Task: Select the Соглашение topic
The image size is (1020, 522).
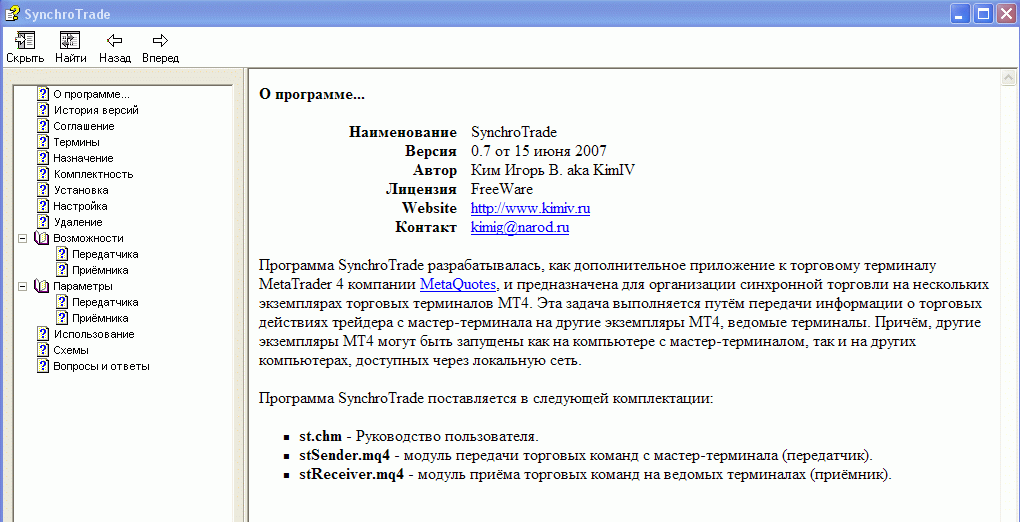Action: tap(84, 126)
